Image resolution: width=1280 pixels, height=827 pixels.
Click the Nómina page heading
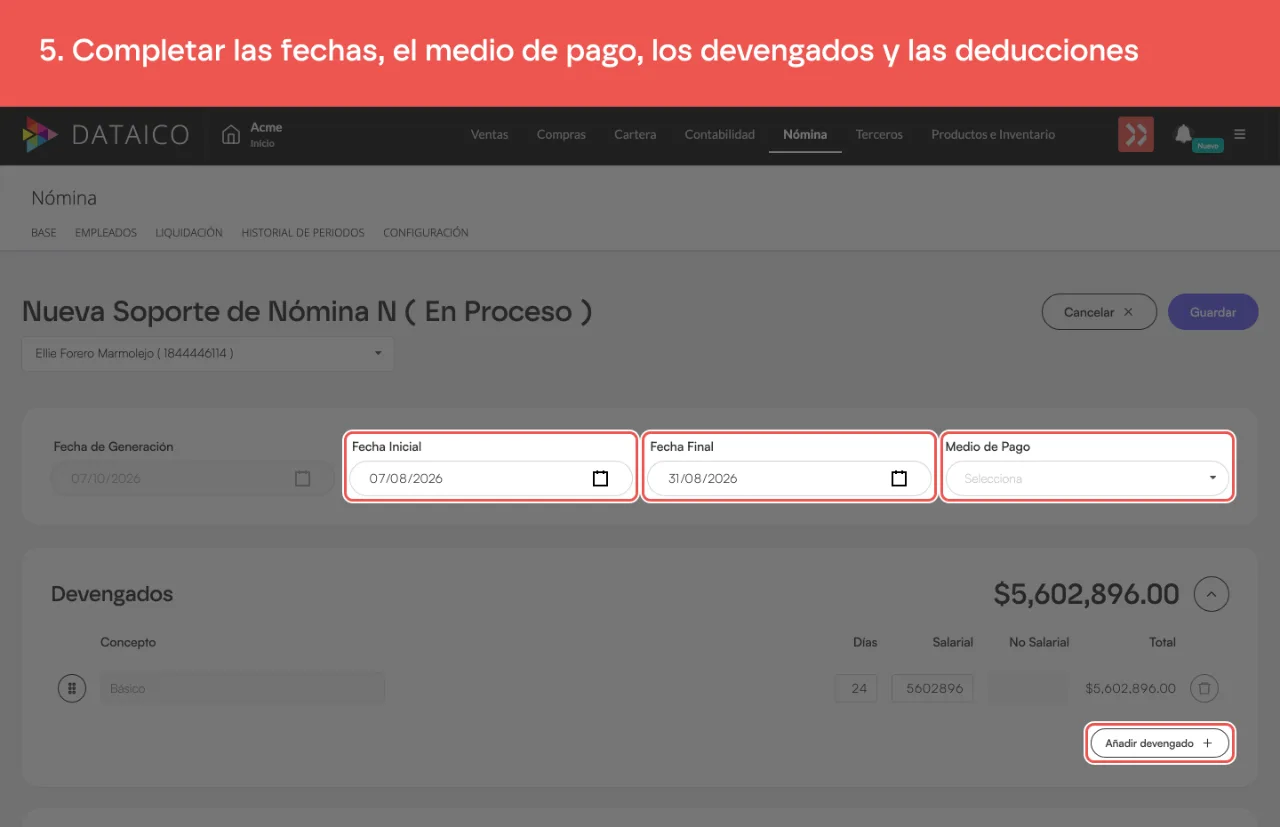64,198
